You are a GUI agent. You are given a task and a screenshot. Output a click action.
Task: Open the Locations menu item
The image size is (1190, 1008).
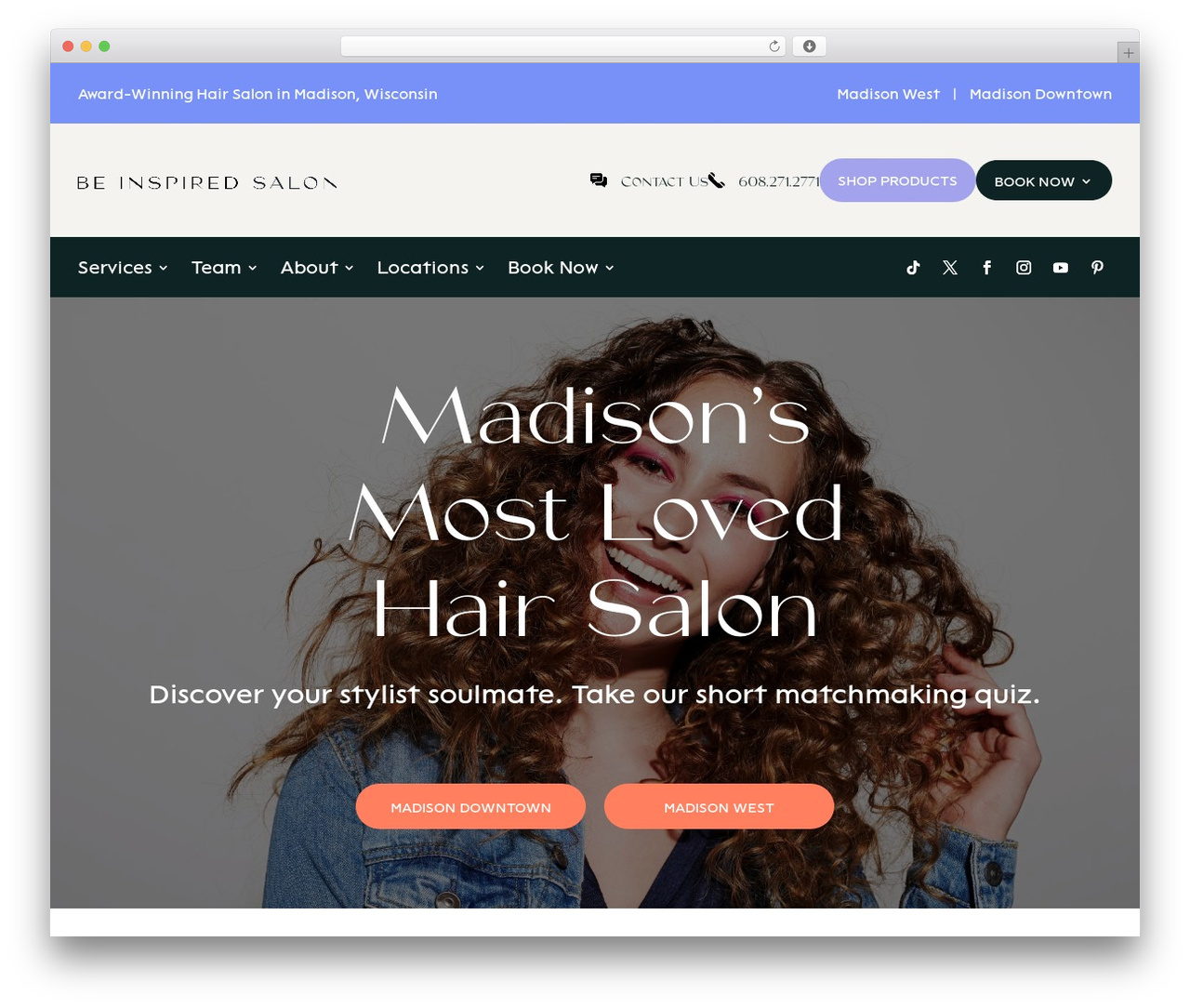430,268
